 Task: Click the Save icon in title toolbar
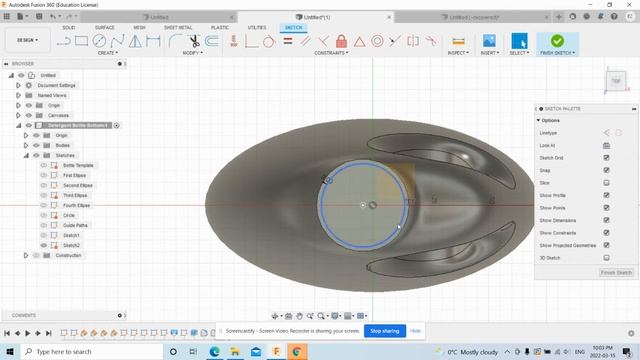click(39, 17)
